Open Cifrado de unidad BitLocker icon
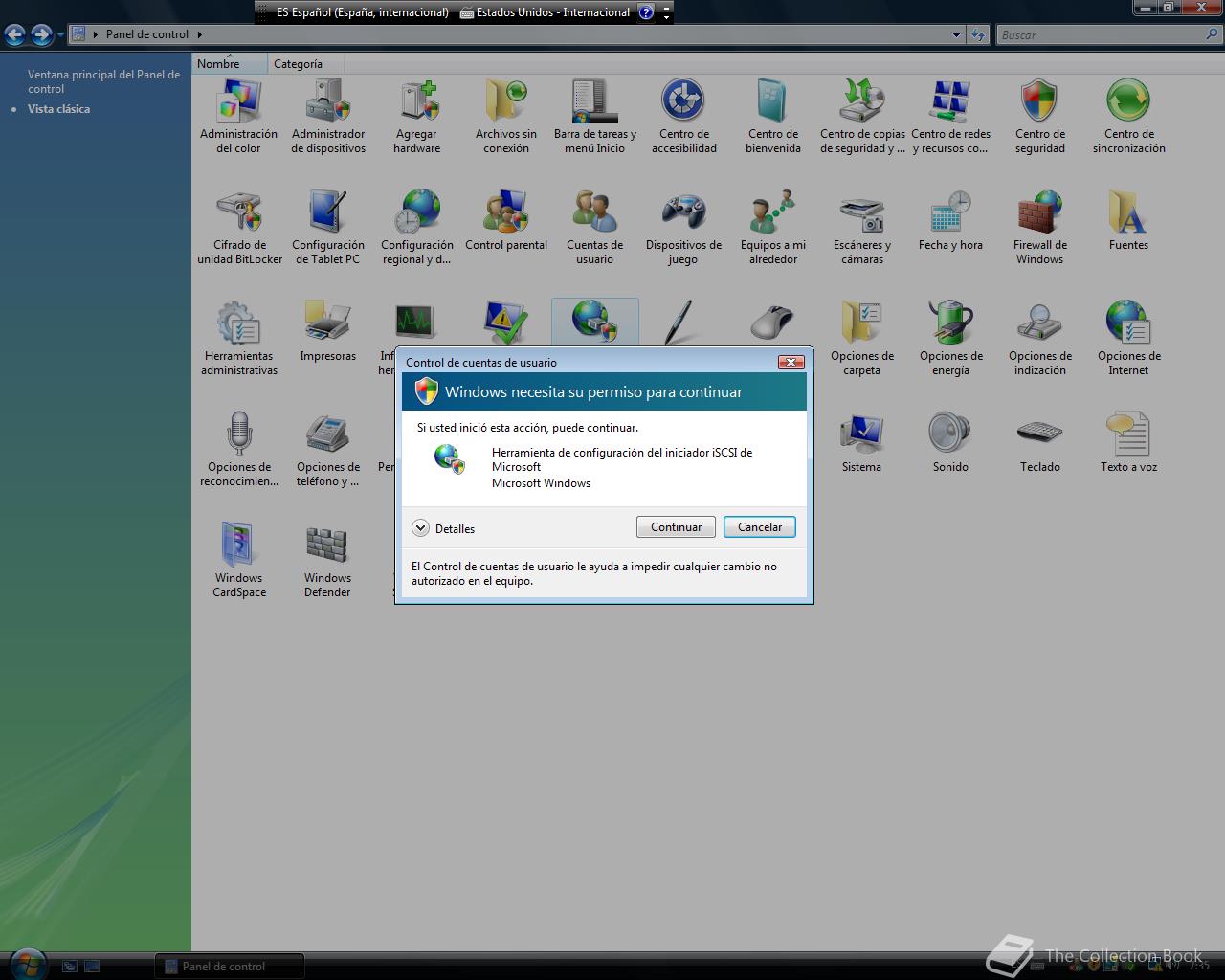 [239, 227]
